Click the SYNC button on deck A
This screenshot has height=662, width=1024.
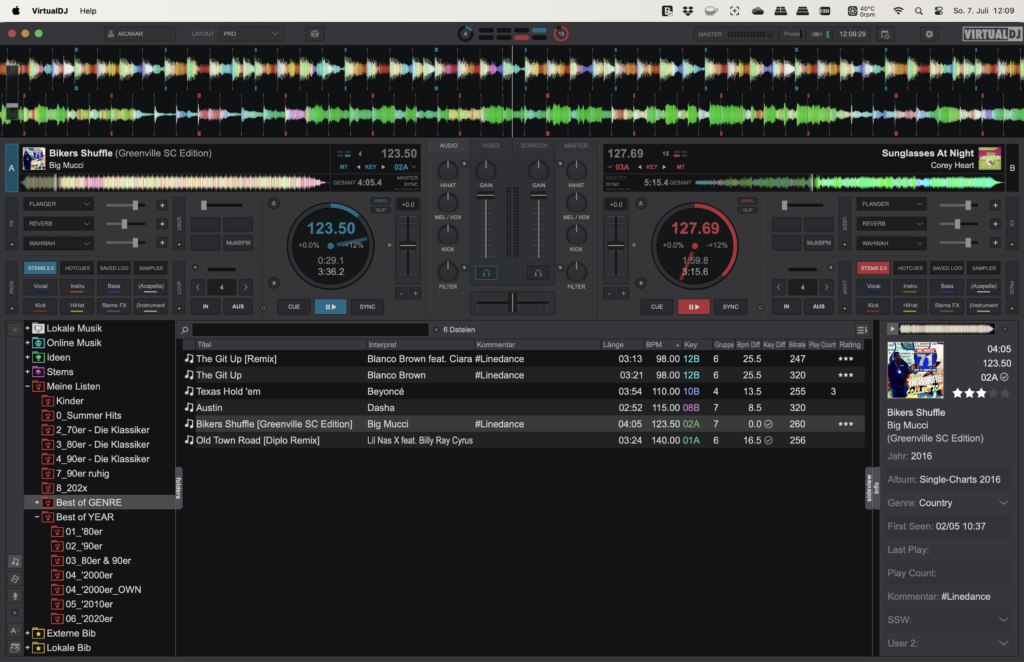coord(367,306)
